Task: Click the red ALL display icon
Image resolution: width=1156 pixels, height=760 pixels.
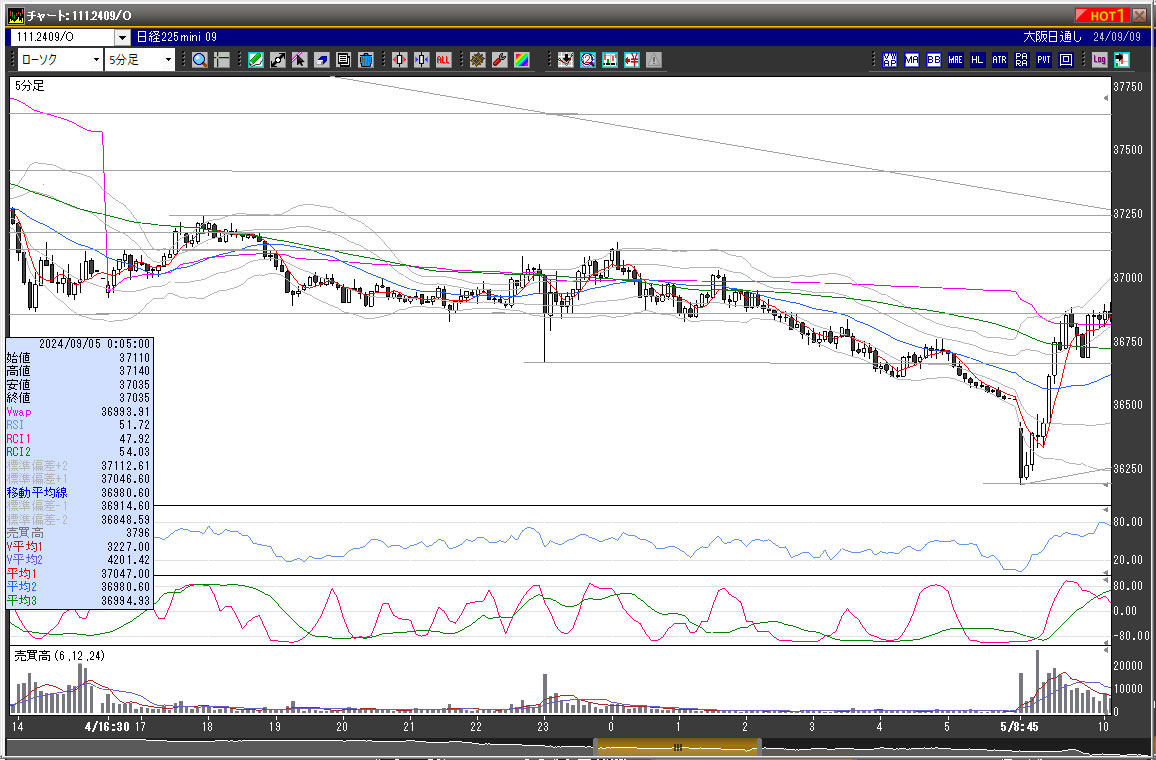Action: coord(443,60)
